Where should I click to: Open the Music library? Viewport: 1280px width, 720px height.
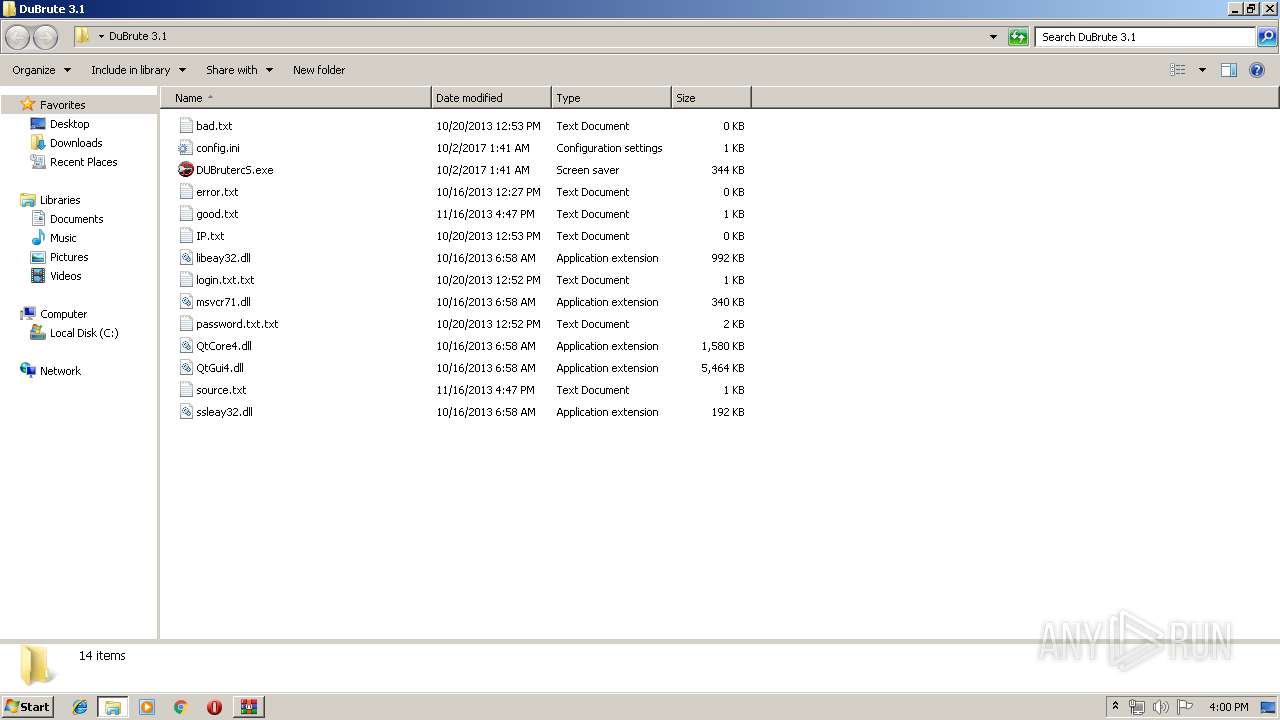pos(63,238)
